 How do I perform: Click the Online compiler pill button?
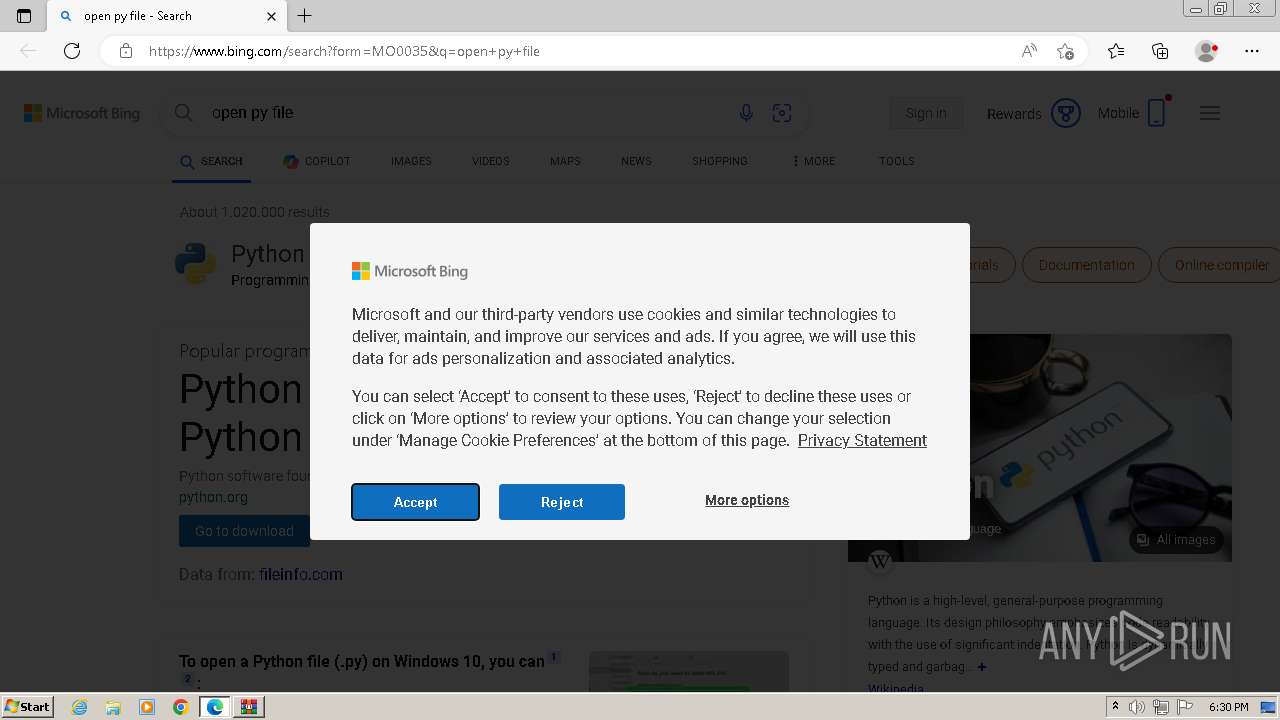pyautogui.click(x=1219, y=265)
